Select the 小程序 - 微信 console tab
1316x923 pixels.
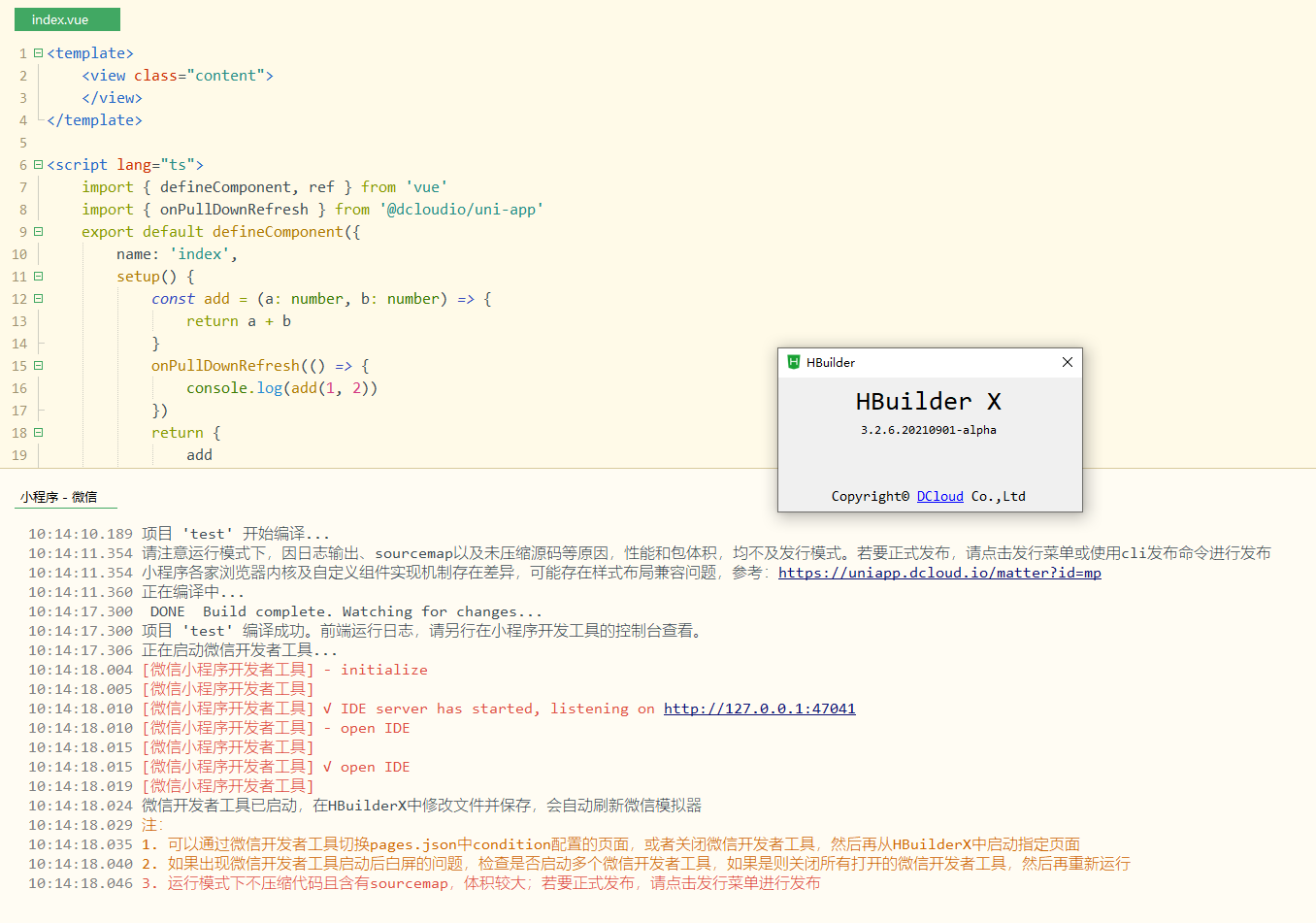[x=59, y=497]
